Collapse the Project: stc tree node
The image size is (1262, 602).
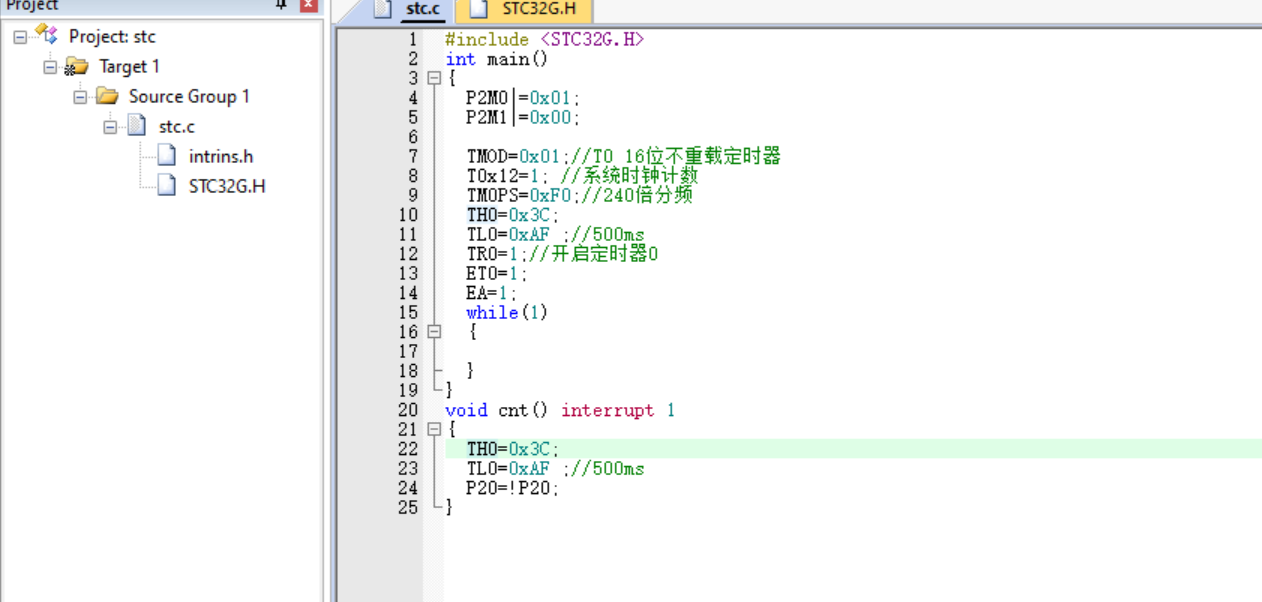tap(20, 37)
